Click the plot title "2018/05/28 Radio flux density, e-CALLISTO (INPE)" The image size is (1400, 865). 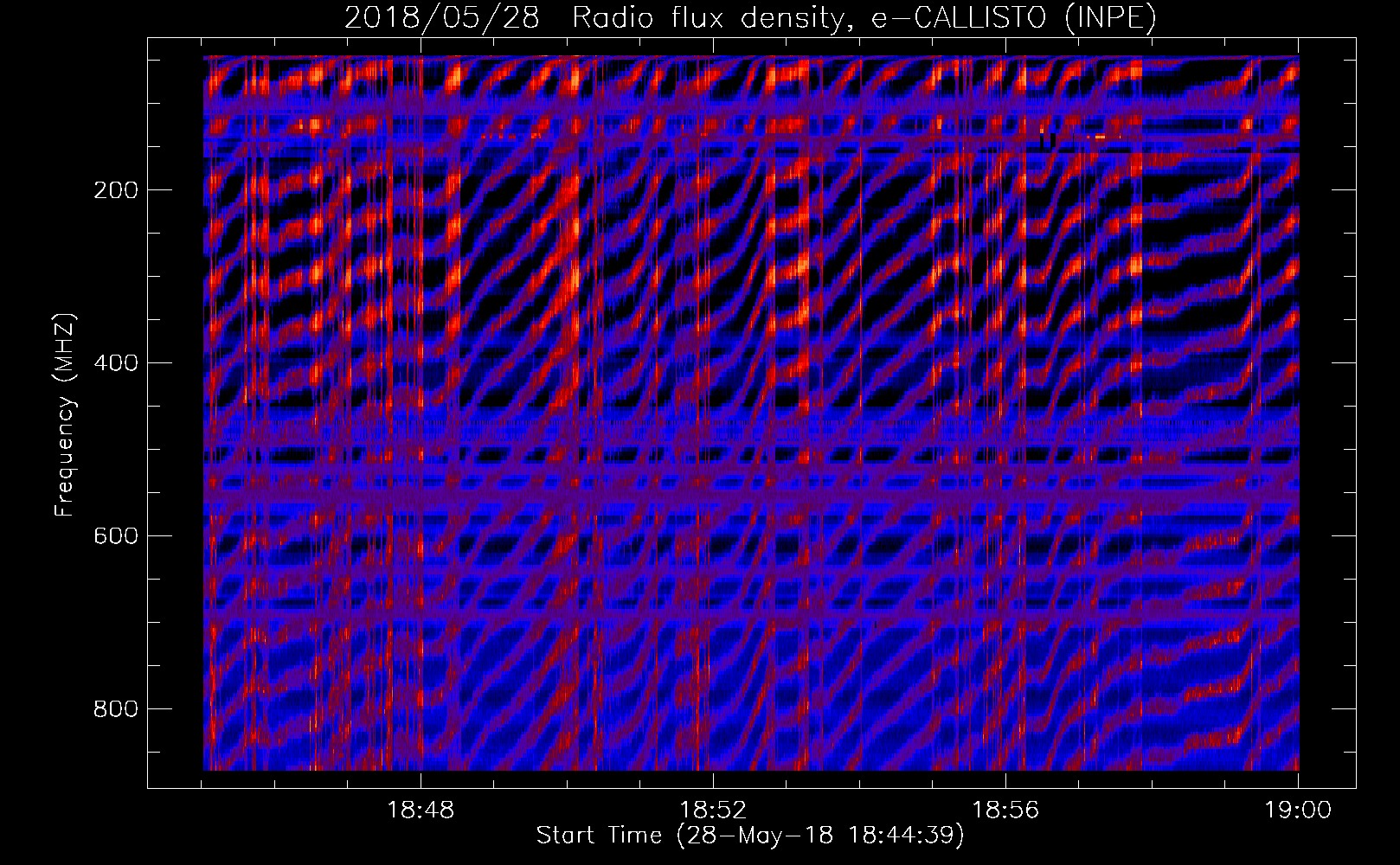750,17
